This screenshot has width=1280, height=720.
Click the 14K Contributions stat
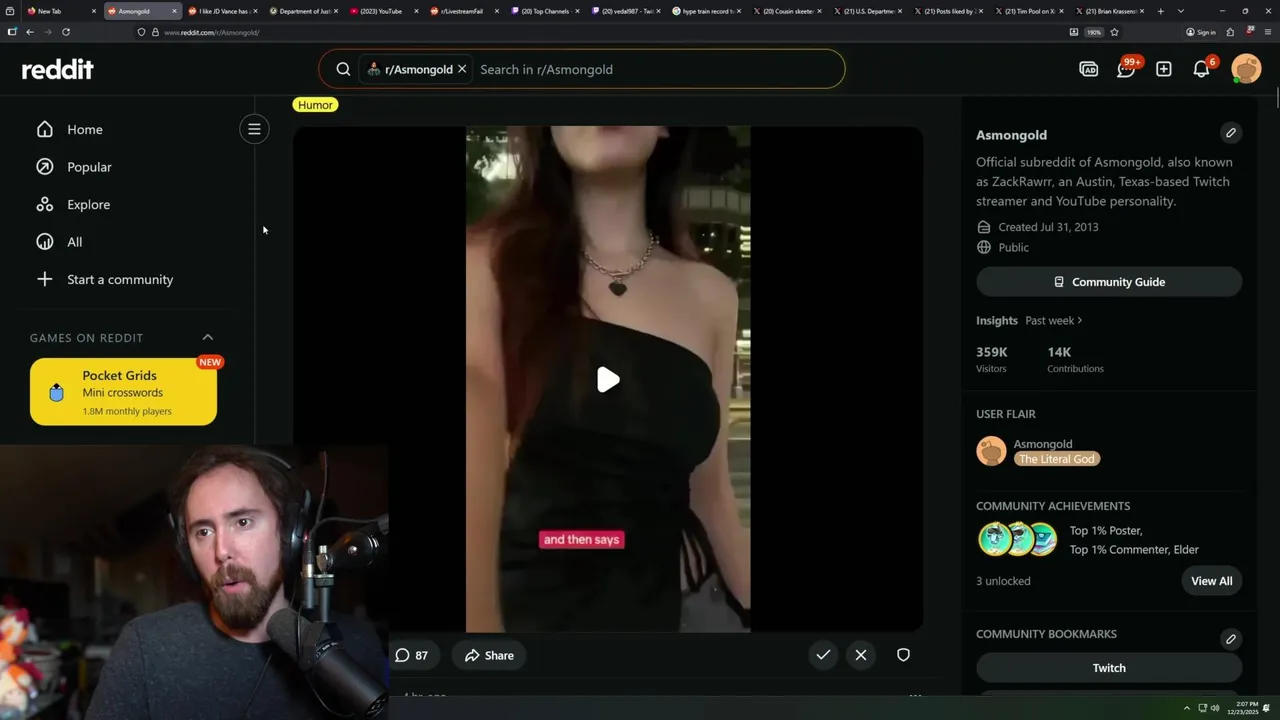pyautogui.click(x=1075, y=359)
